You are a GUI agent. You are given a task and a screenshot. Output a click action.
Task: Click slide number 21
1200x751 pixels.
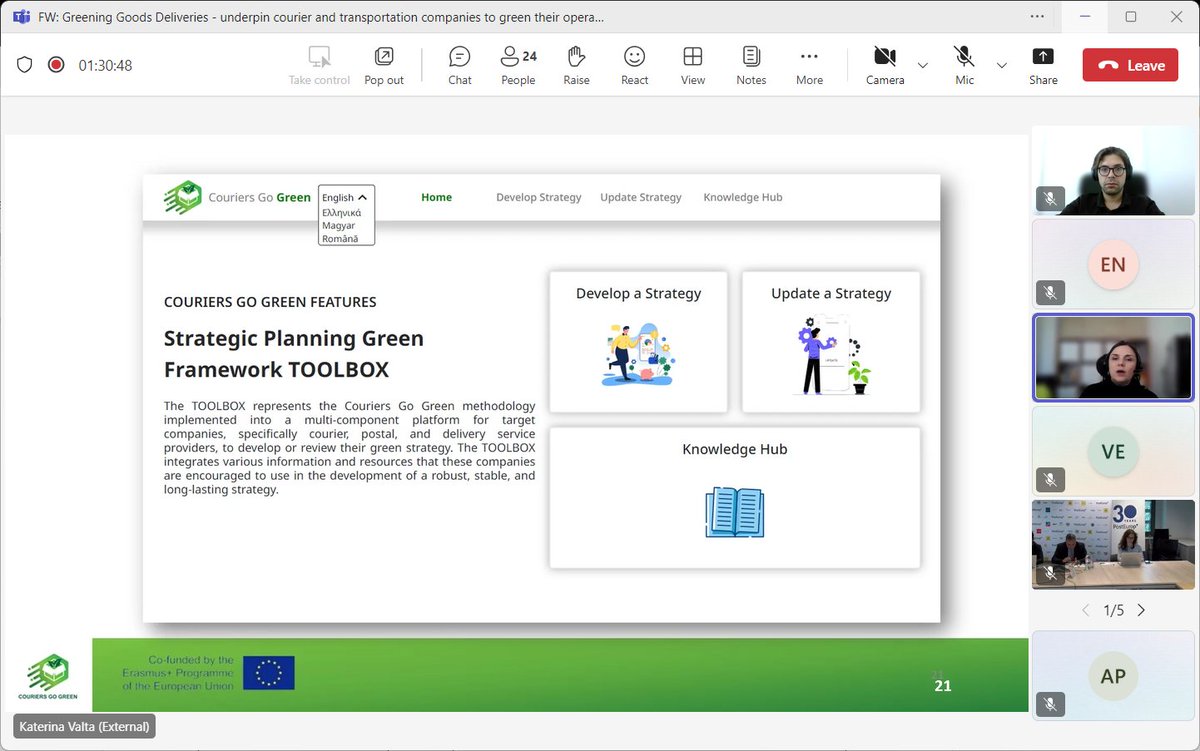pos(942,686)
